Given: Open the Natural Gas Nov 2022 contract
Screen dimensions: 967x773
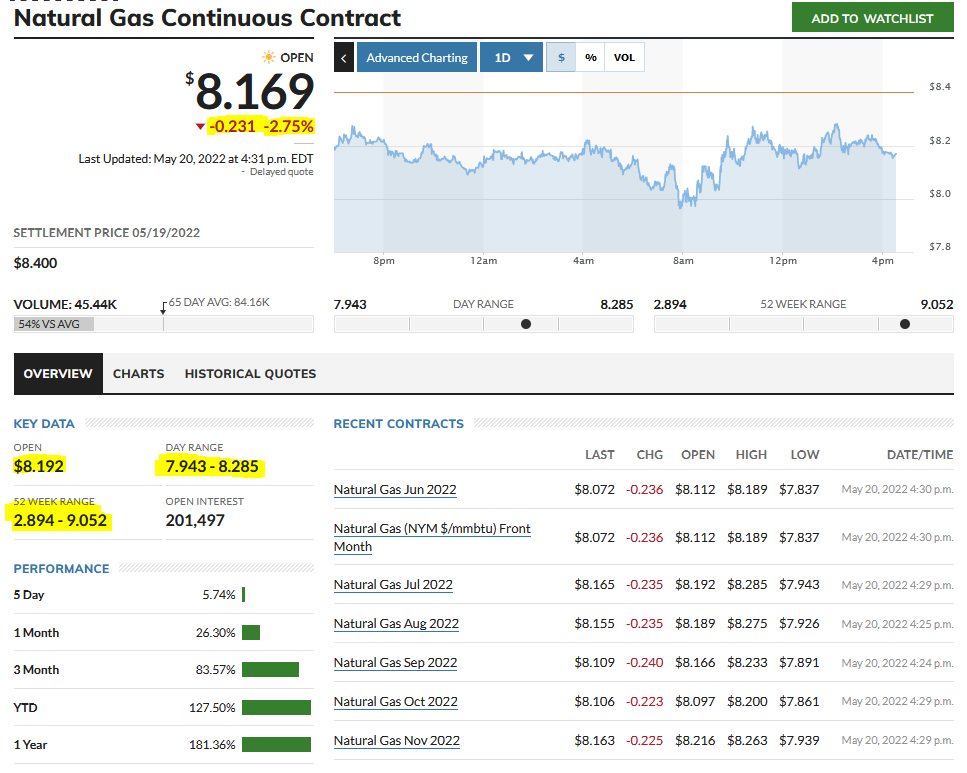Looking at the screenshot, I should click(x=397, y=741).
